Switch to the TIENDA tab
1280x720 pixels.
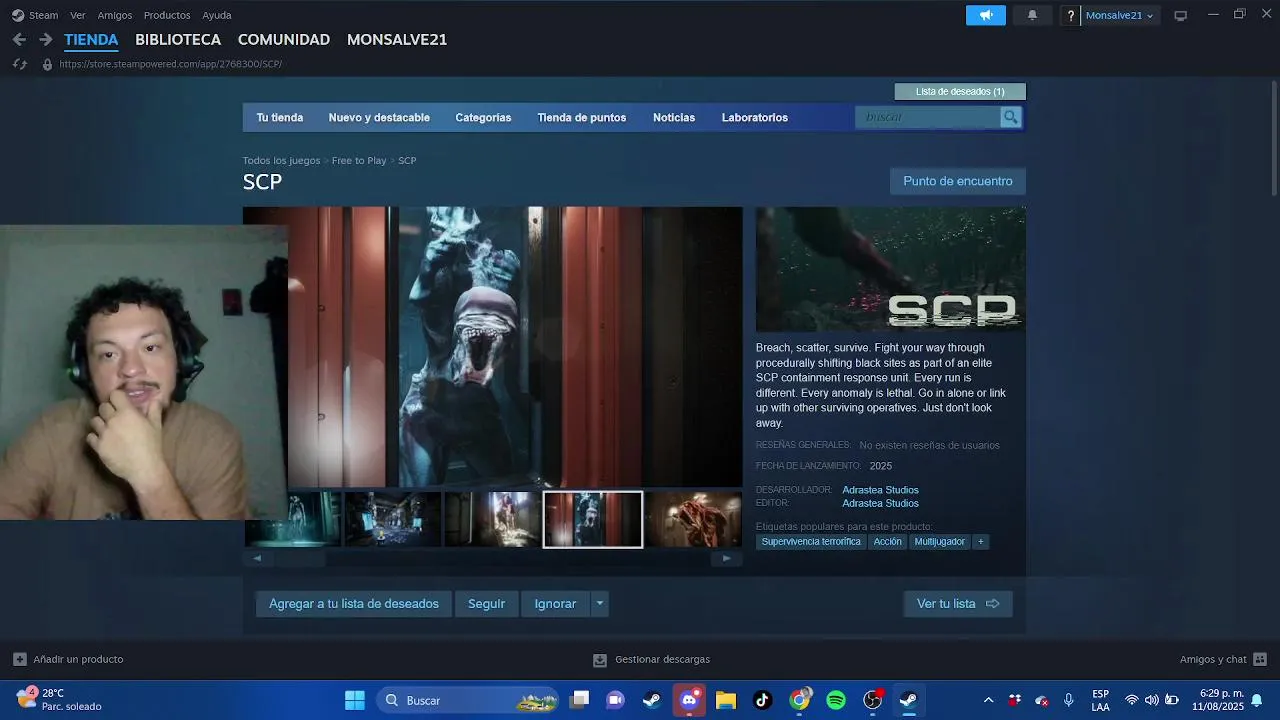91,40
